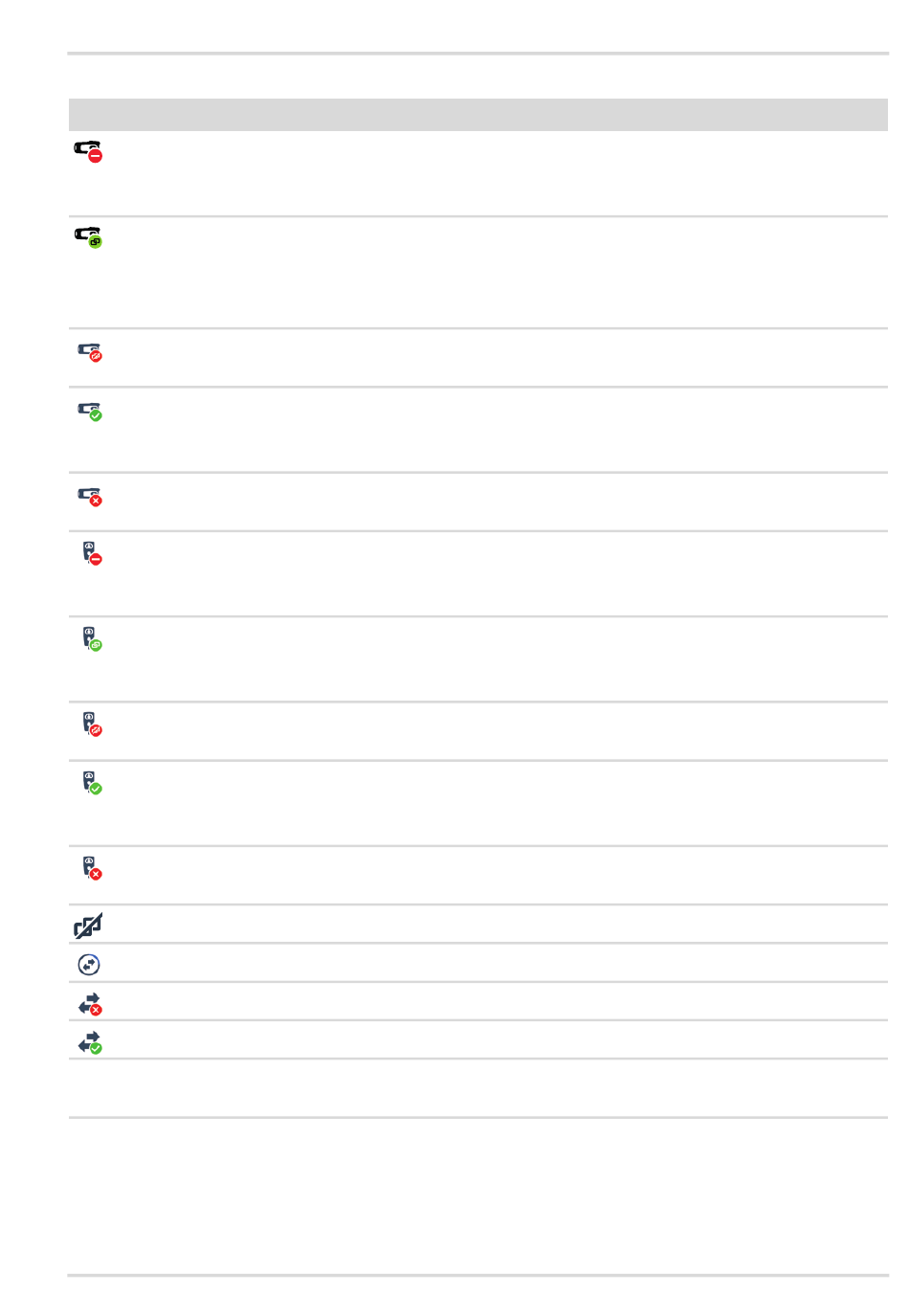Select the meter icon with green link badge

(x=92, y=639)
